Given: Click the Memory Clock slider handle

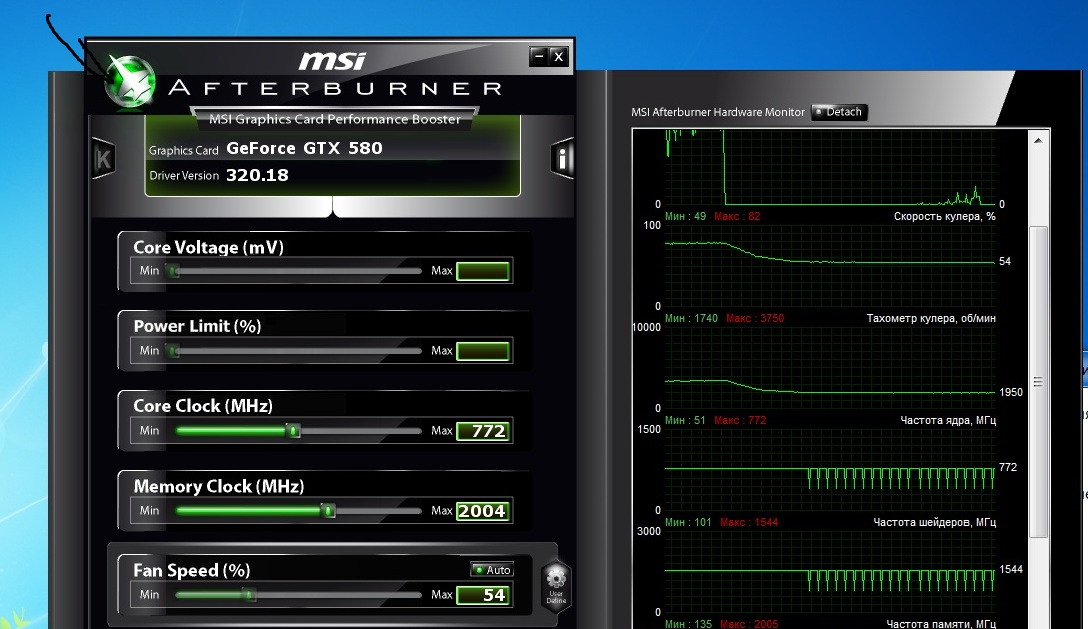Looking at the screenshot, I should click(328, 511).
